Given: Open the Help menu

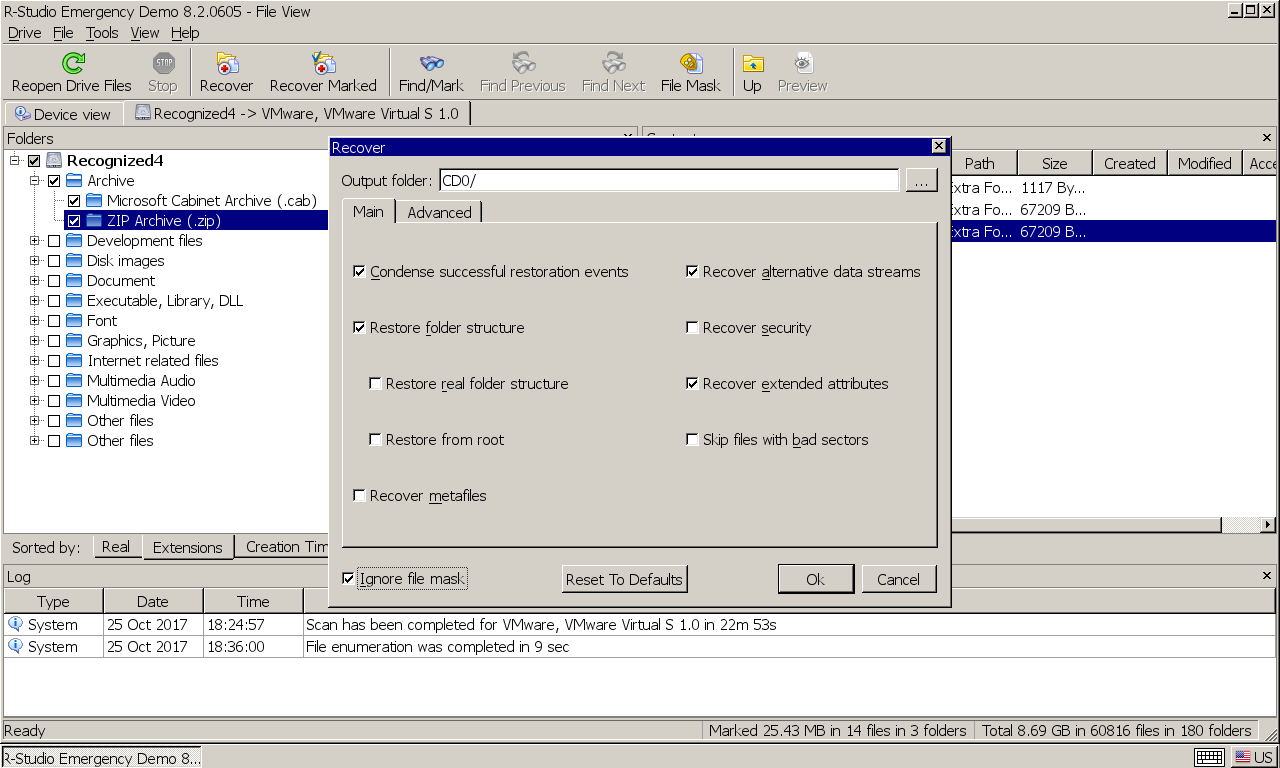Looking at the screenshot, I should tap(185, 33).
